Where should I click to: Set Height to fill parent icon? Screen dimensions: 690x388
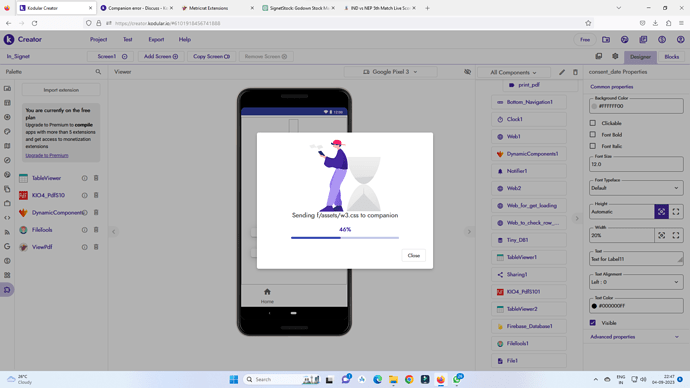pyautogui.click(x=676, y=212)
